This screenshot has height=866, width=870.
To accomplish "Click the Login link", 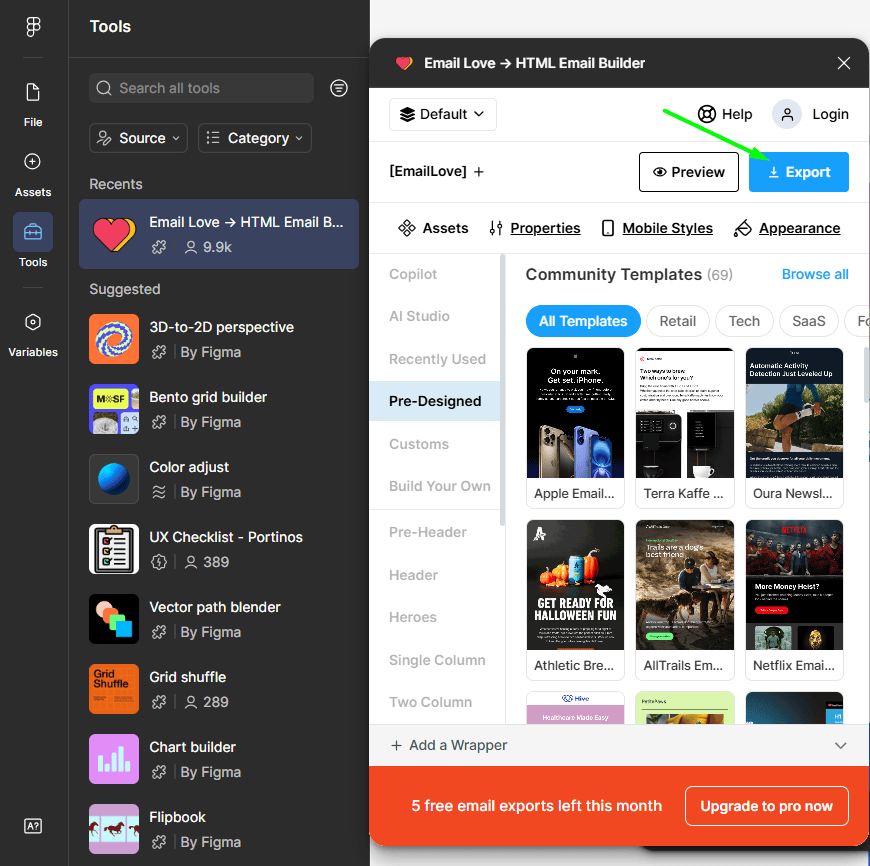I will tap(830, 114).
